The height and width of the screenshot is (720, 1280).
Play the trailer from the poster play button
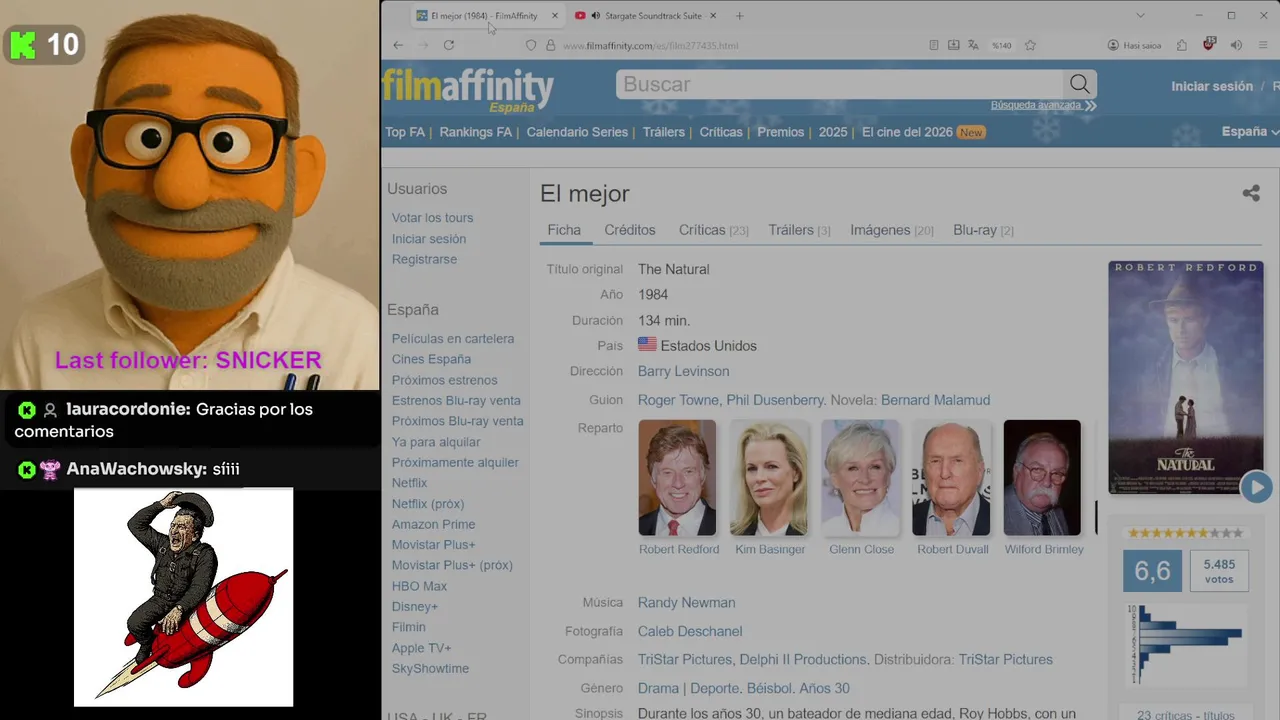click(x=1256, y=487)
